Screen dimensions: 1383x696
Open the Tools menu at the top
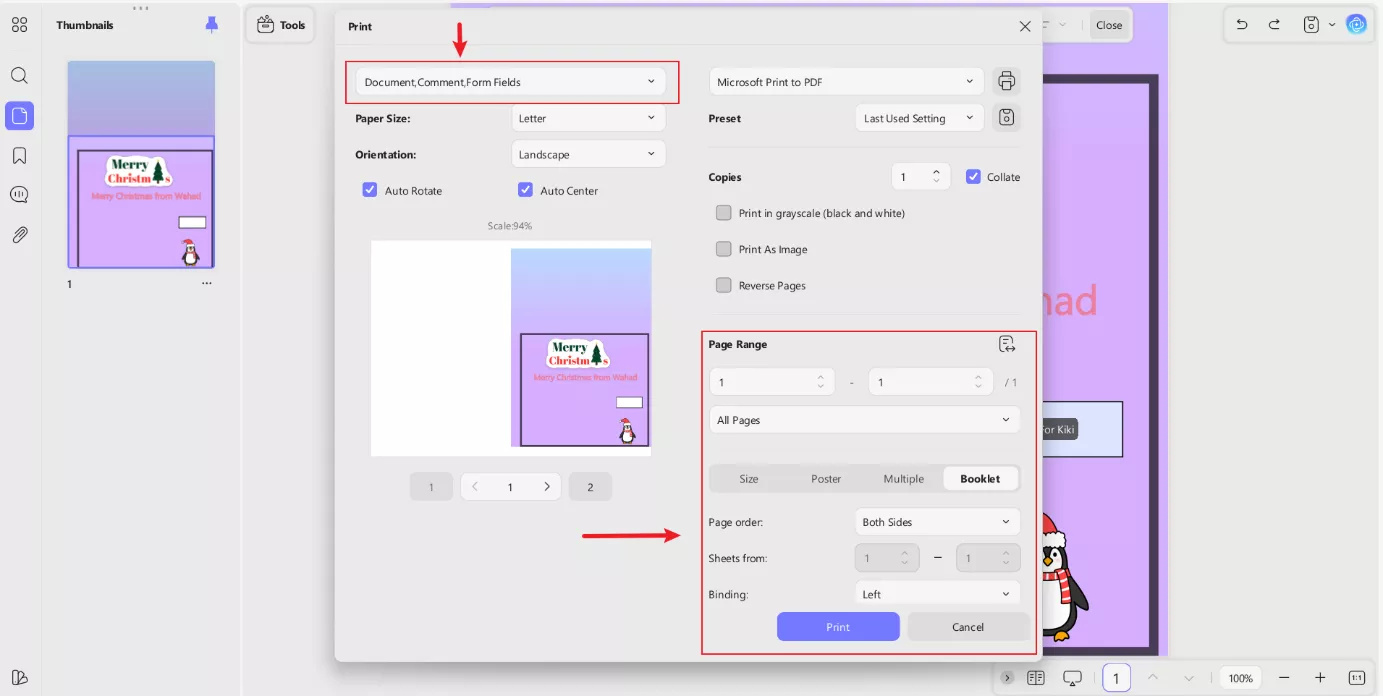pos(280,24)
